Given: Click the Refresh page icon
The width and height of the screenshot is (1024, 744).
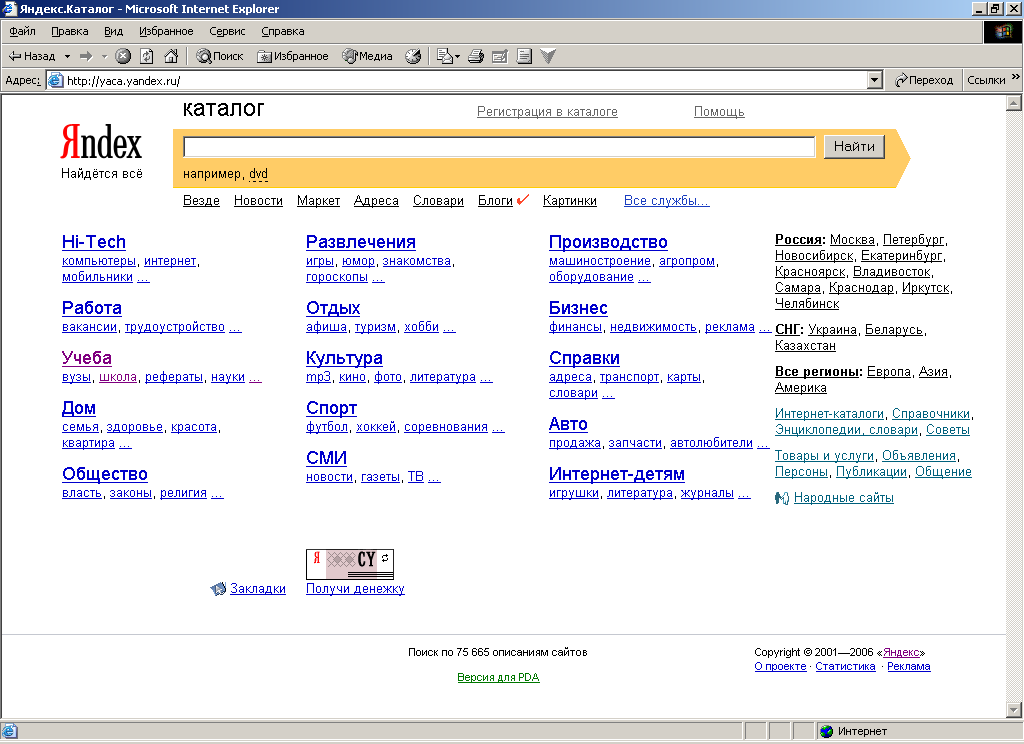Looking at the screenshot, I should point(147,56).
